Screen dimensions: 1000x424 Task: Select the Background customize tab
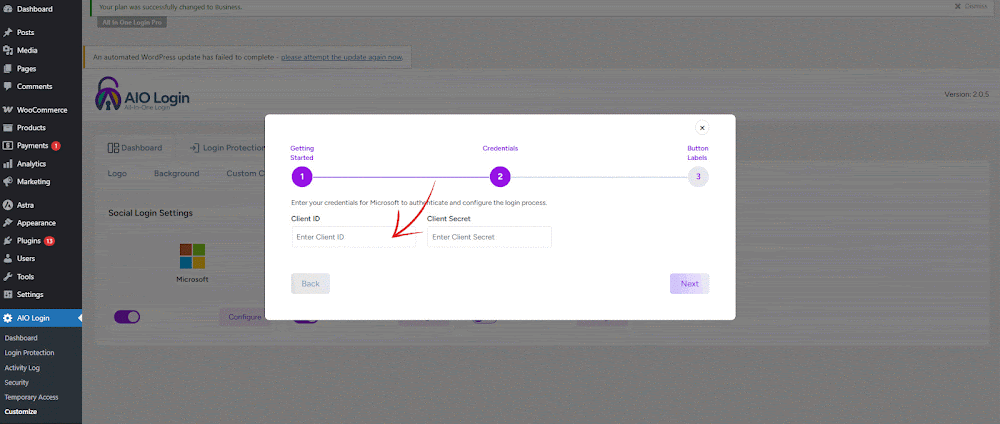(x=176, y=173)
